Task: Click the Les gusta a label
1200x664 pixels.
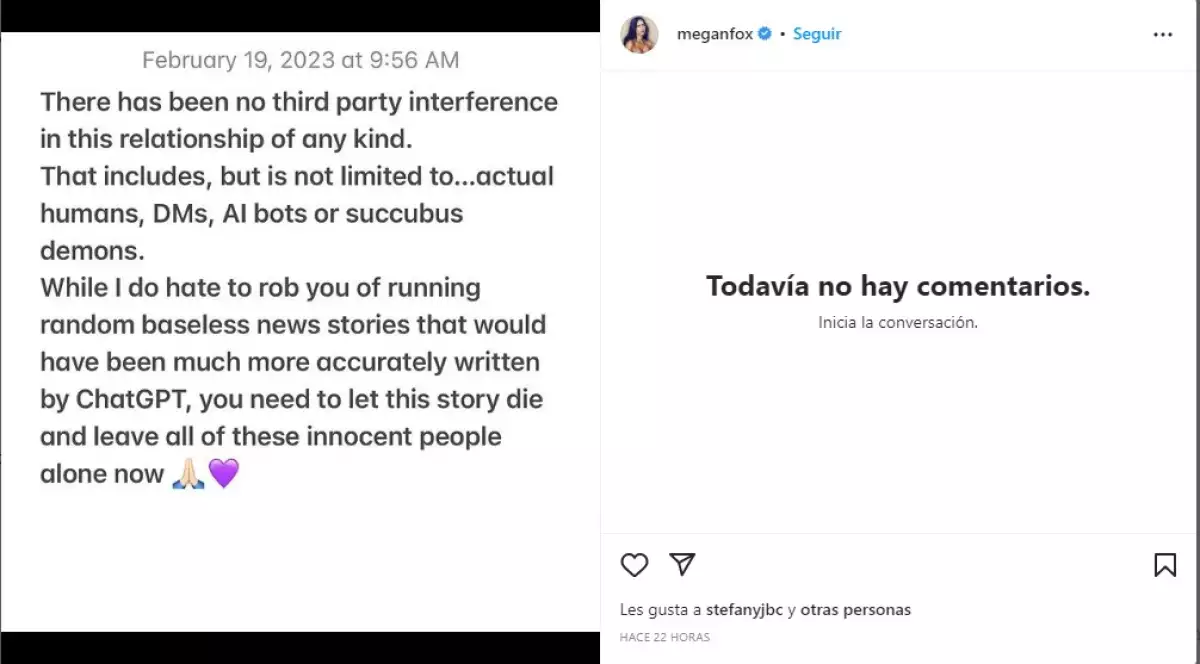Action: coord(660,610)
